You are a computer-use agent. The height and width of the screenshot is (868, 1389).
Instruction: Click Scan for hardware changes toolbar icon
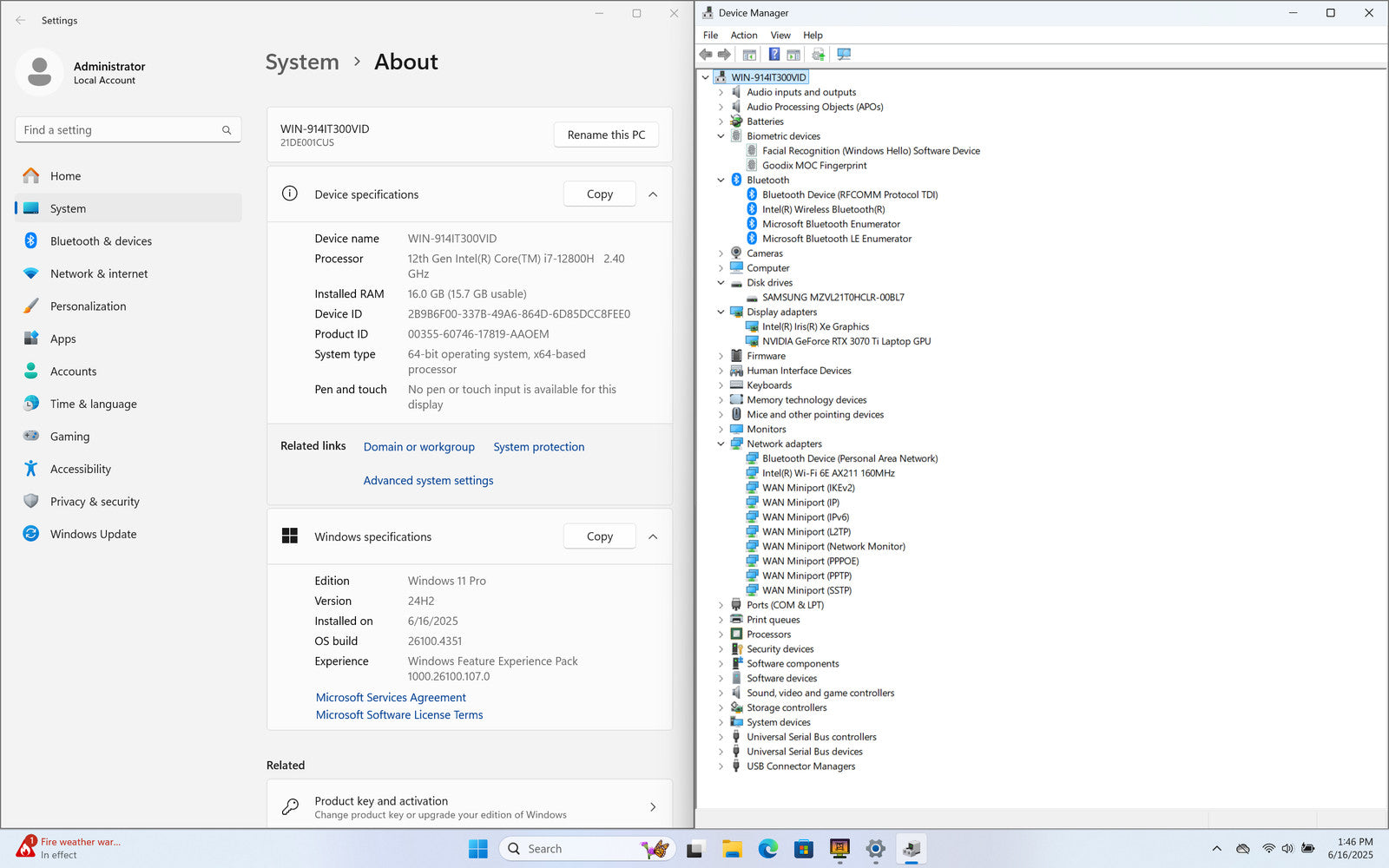point(843,55)
